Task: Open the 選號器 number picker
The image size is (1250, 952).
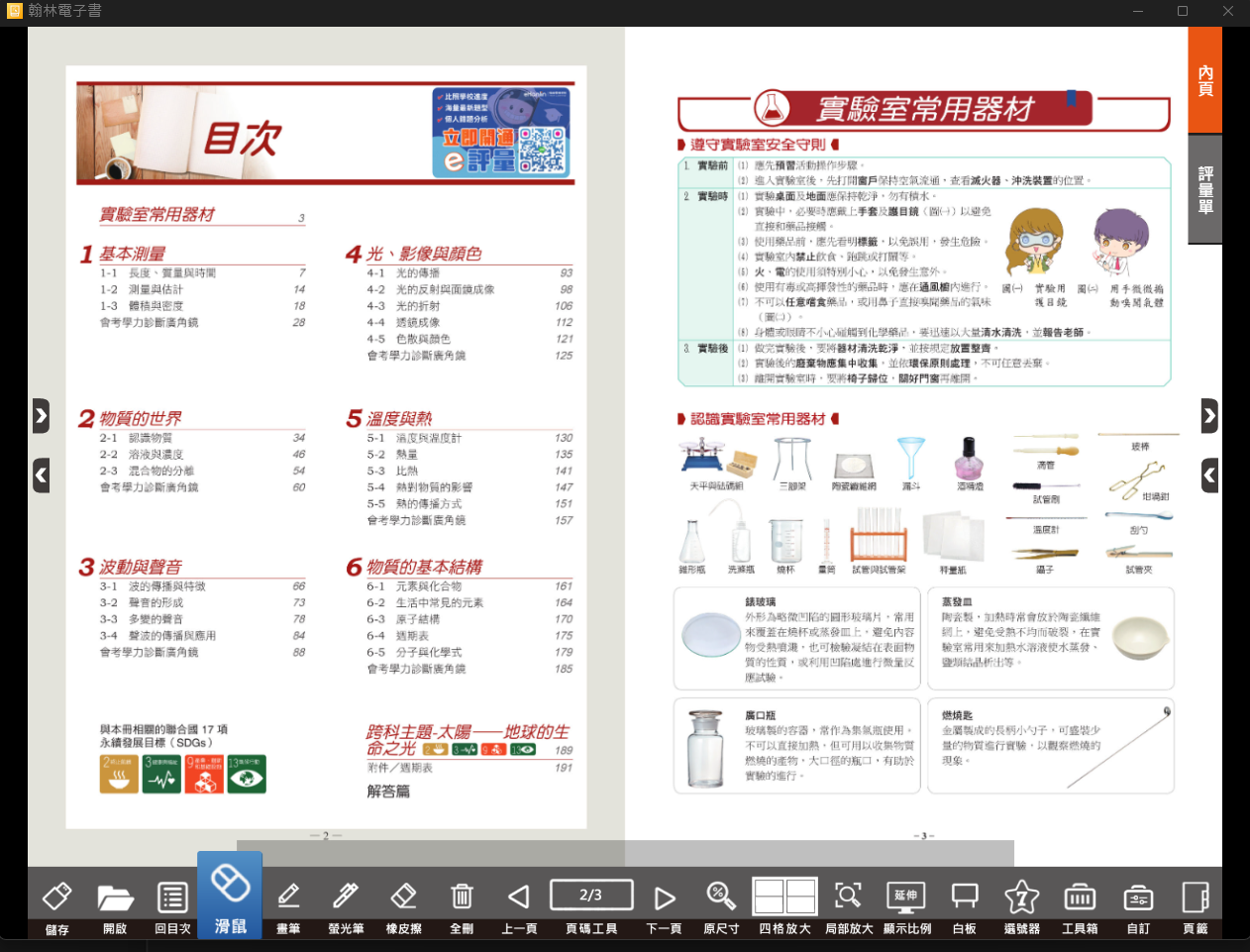Action: click(1022, 906)
